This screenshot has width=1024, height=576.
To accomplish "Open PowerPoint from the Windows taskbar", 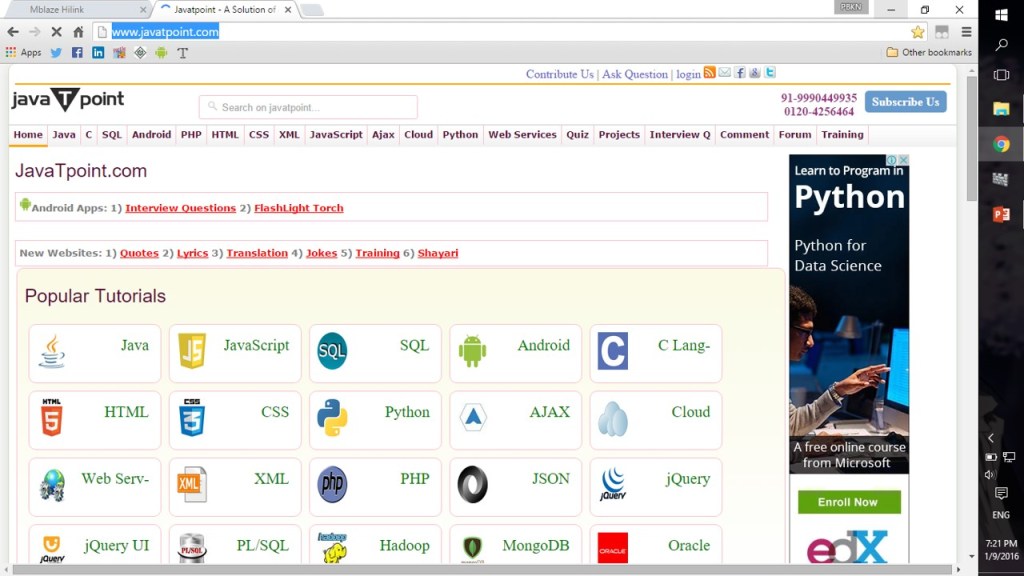I will (1001, 214).
